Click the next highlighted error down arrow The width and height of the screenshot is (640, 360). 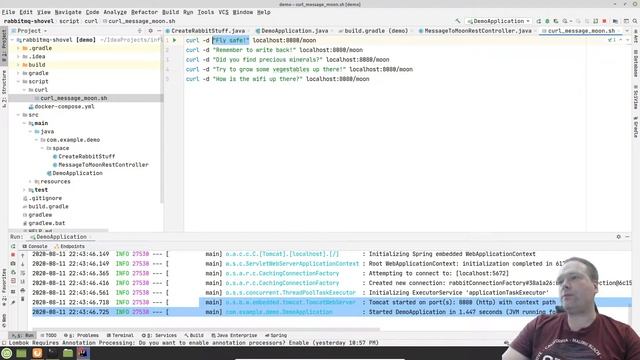point(627,40)
